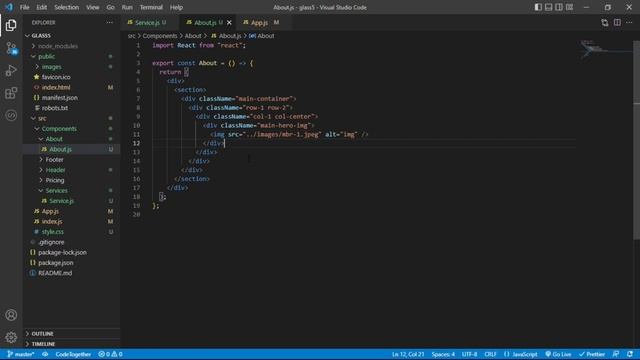
Task: Collapse the Components folder
Action: point(72,128)
